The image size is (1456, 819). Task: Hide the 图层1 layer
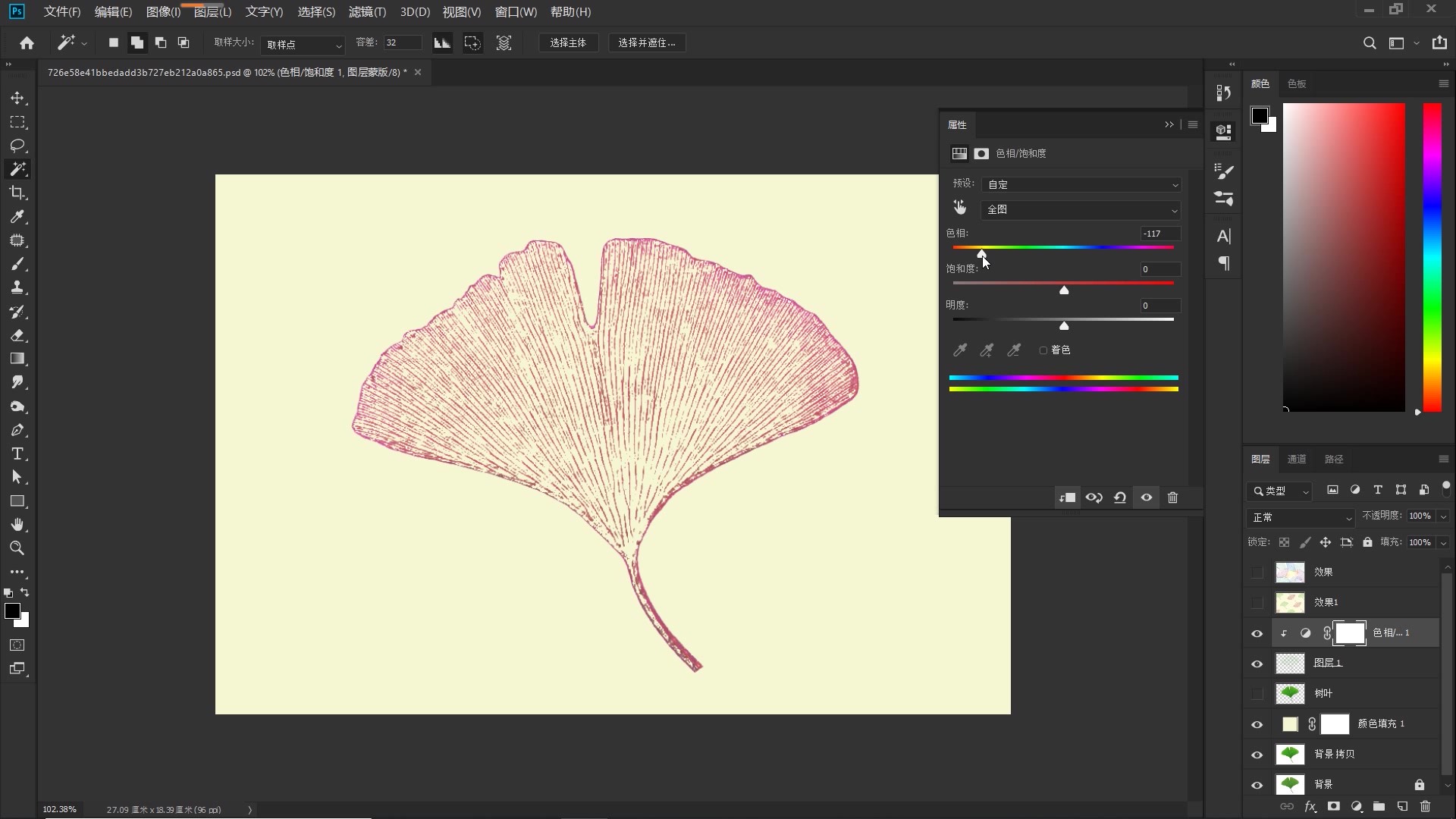tap(1257, 664)
